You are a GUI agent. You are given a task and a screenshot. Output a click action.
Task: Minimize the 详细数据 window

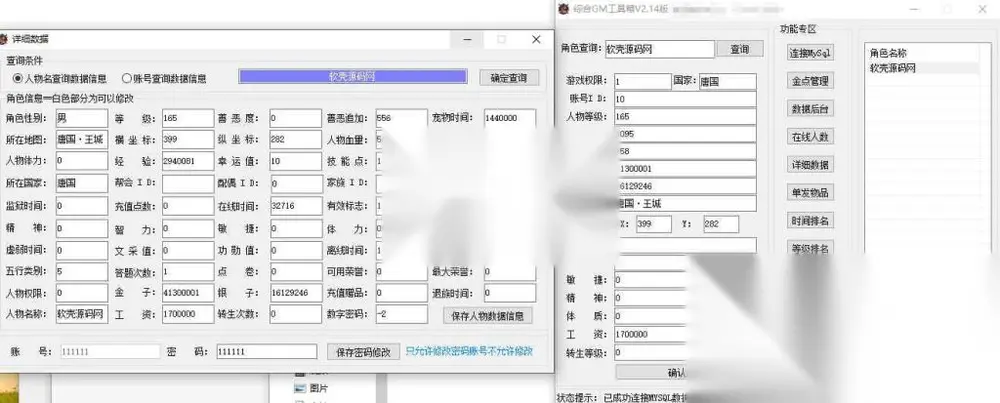click(467, 40)
